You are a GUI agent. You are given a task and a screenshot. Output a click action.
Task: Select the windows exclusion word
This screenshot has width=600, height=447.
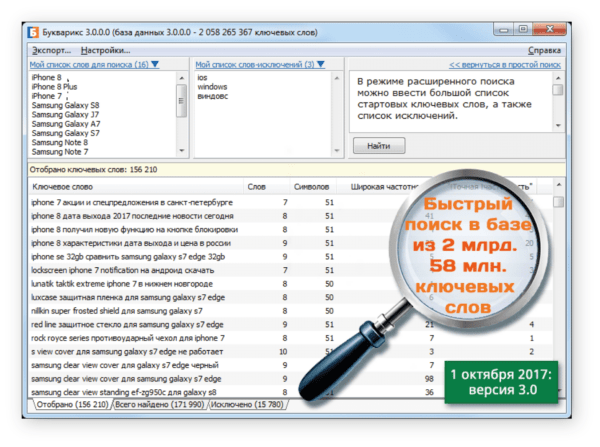(x=212, y=87)
